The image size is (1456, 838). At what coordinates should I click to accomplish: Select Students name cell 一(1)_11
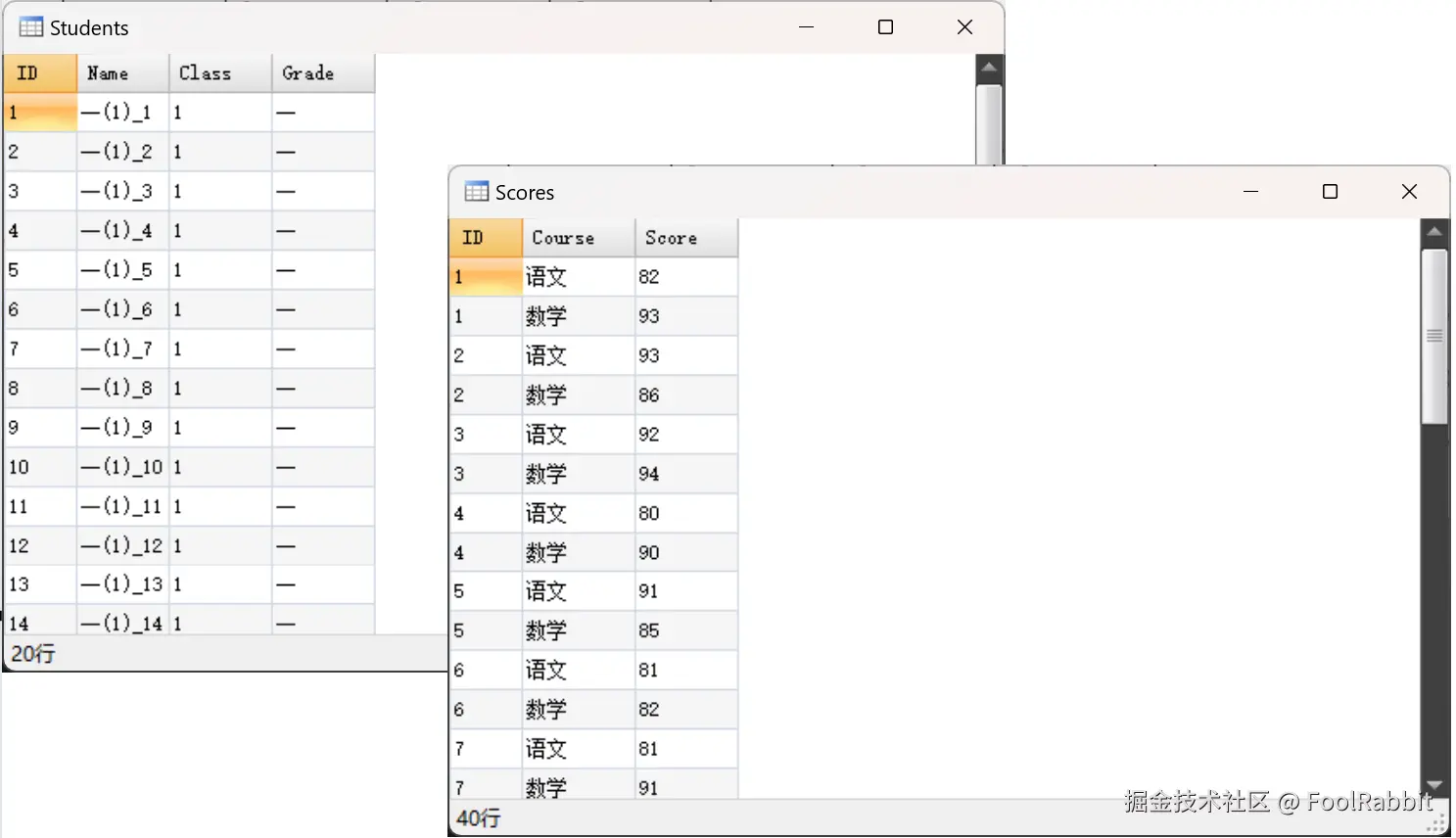122,506
